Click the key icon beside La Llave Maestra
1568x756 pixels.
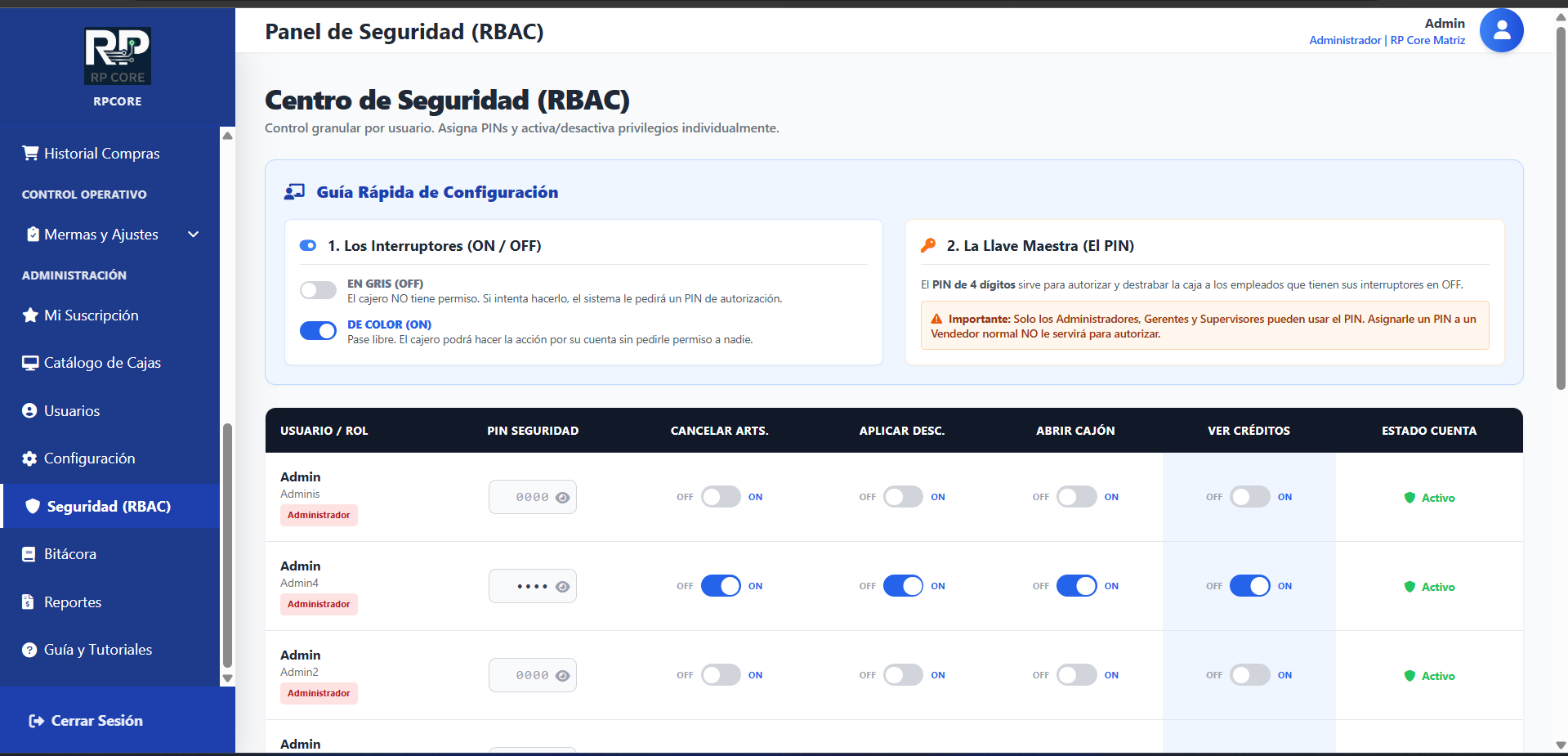(x=928, y=245)
